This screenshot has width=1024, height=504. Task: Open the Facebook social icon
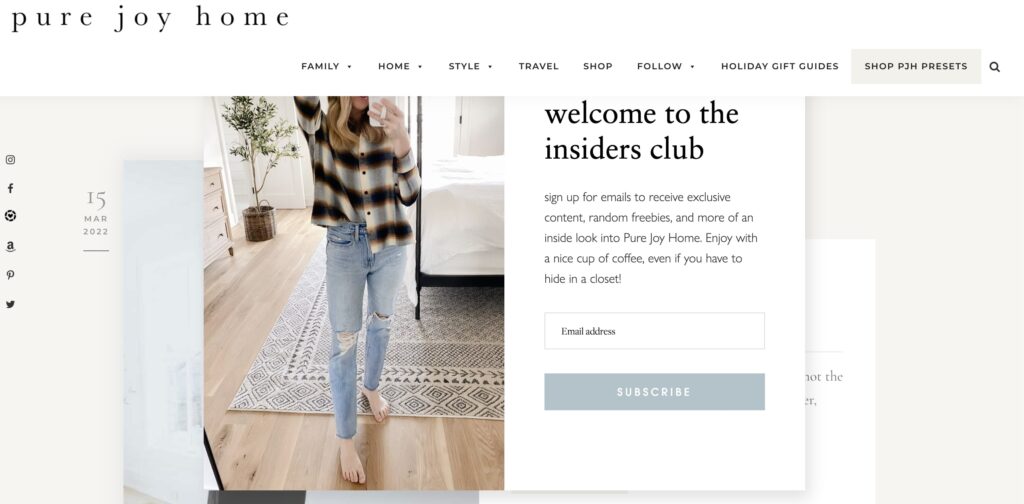click(x=10, y=189)
